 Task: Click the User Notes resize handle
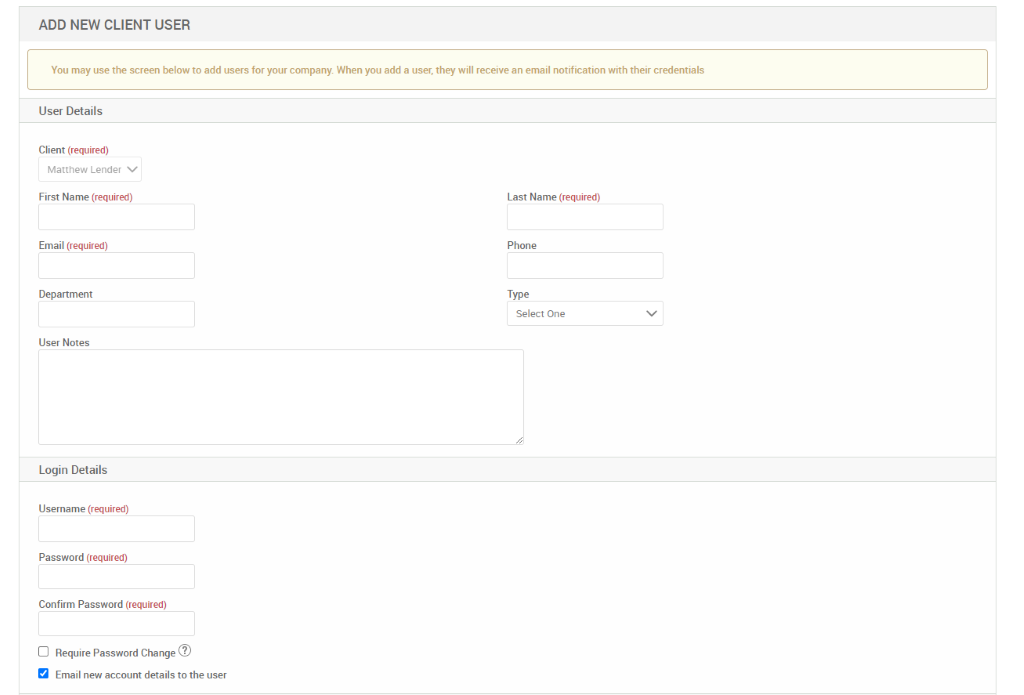coord(519,440)
